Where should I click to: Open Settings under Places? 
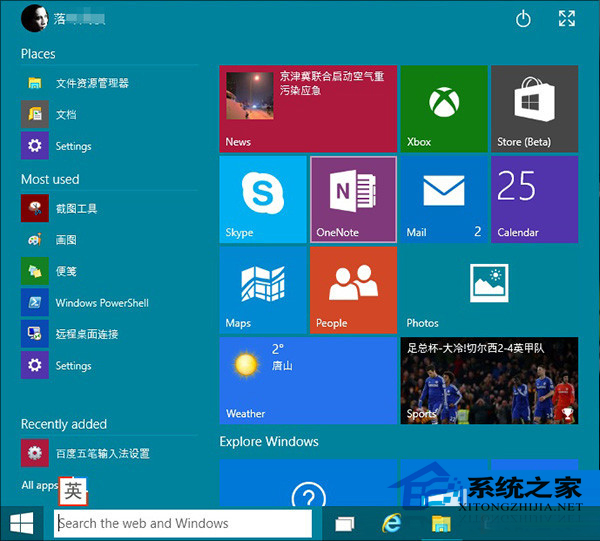pos(109,146)
